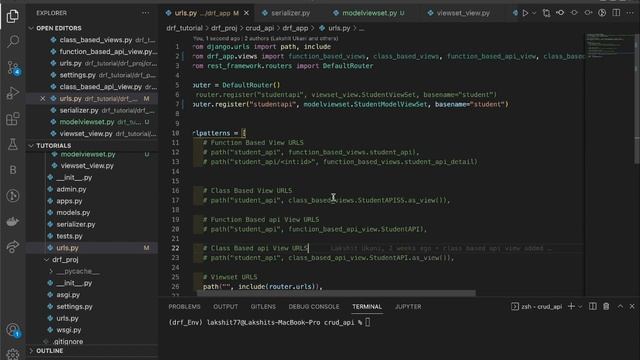Open Run and Debug view
640x360 pixels.
[x=13, y=93]
